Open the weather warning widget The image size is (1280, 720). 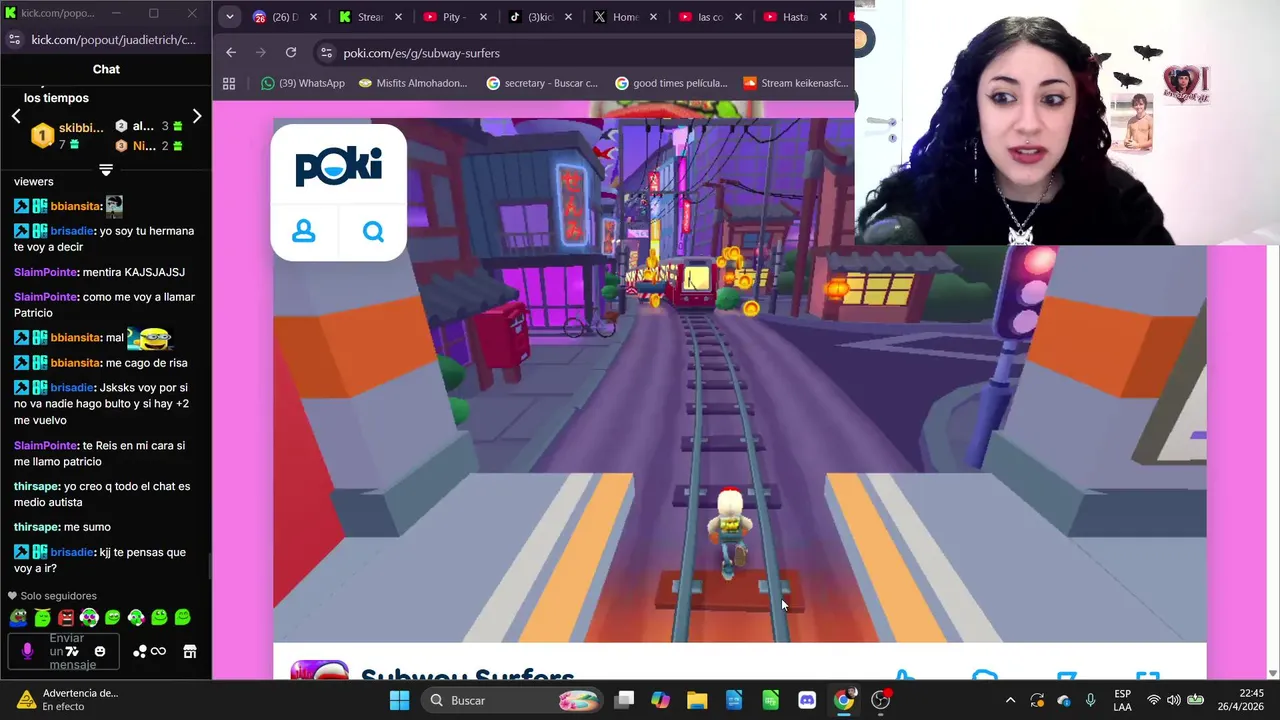coord(68,700)
